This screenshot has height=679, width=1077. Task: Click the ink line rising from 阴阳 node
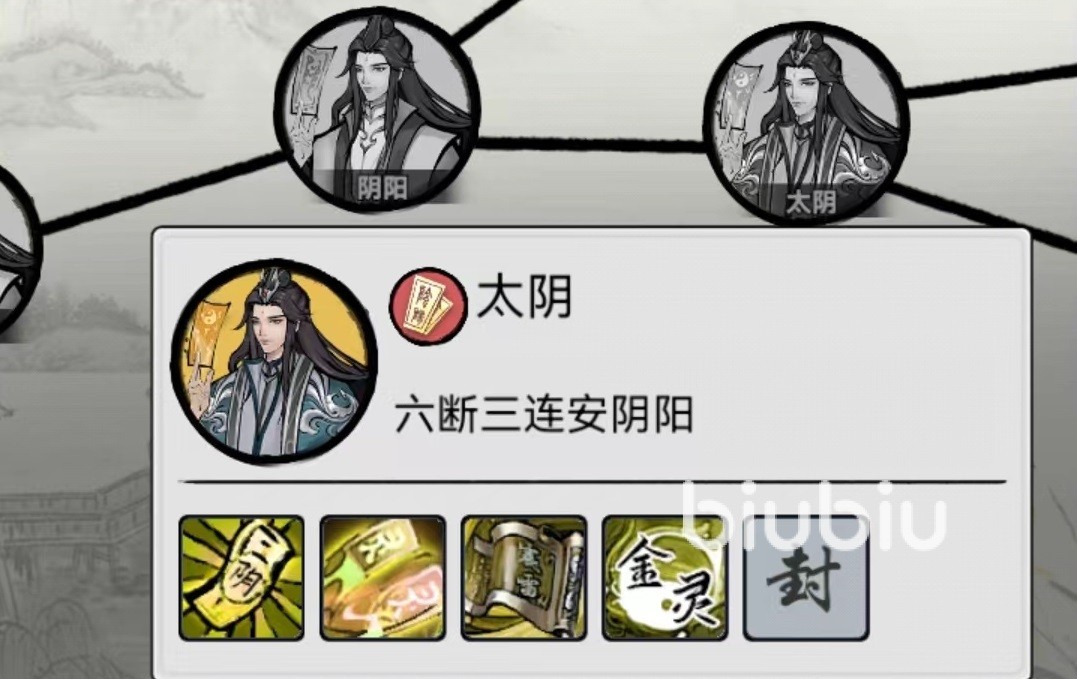[x=489, y=19]
